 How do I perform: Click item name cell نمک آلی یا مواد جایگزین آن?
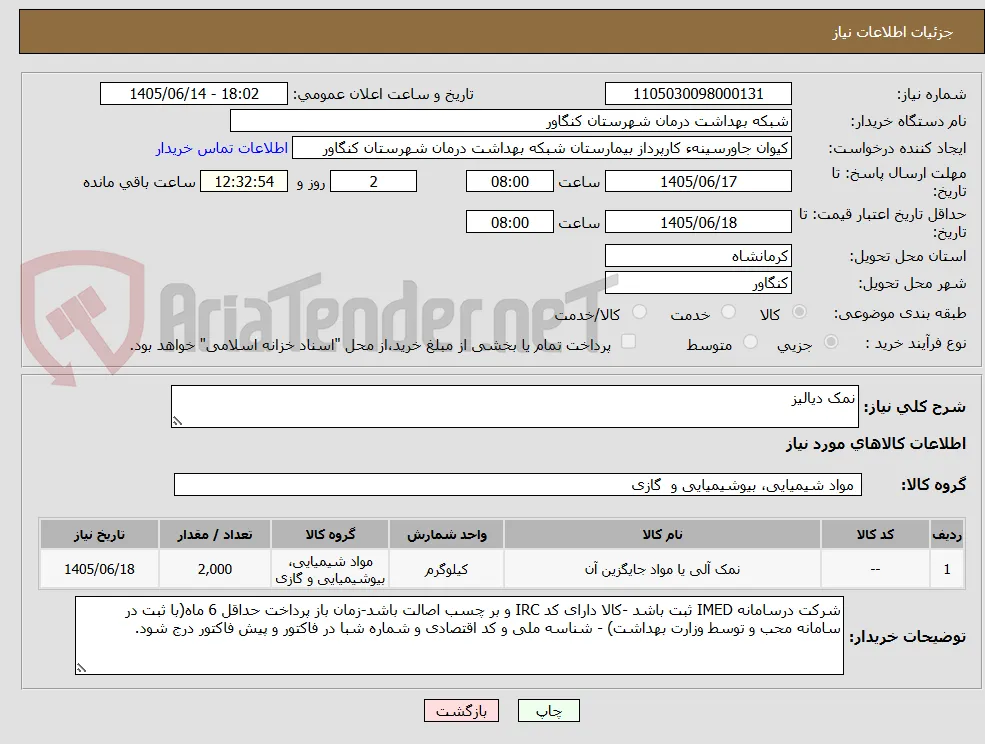click(662, 569)
